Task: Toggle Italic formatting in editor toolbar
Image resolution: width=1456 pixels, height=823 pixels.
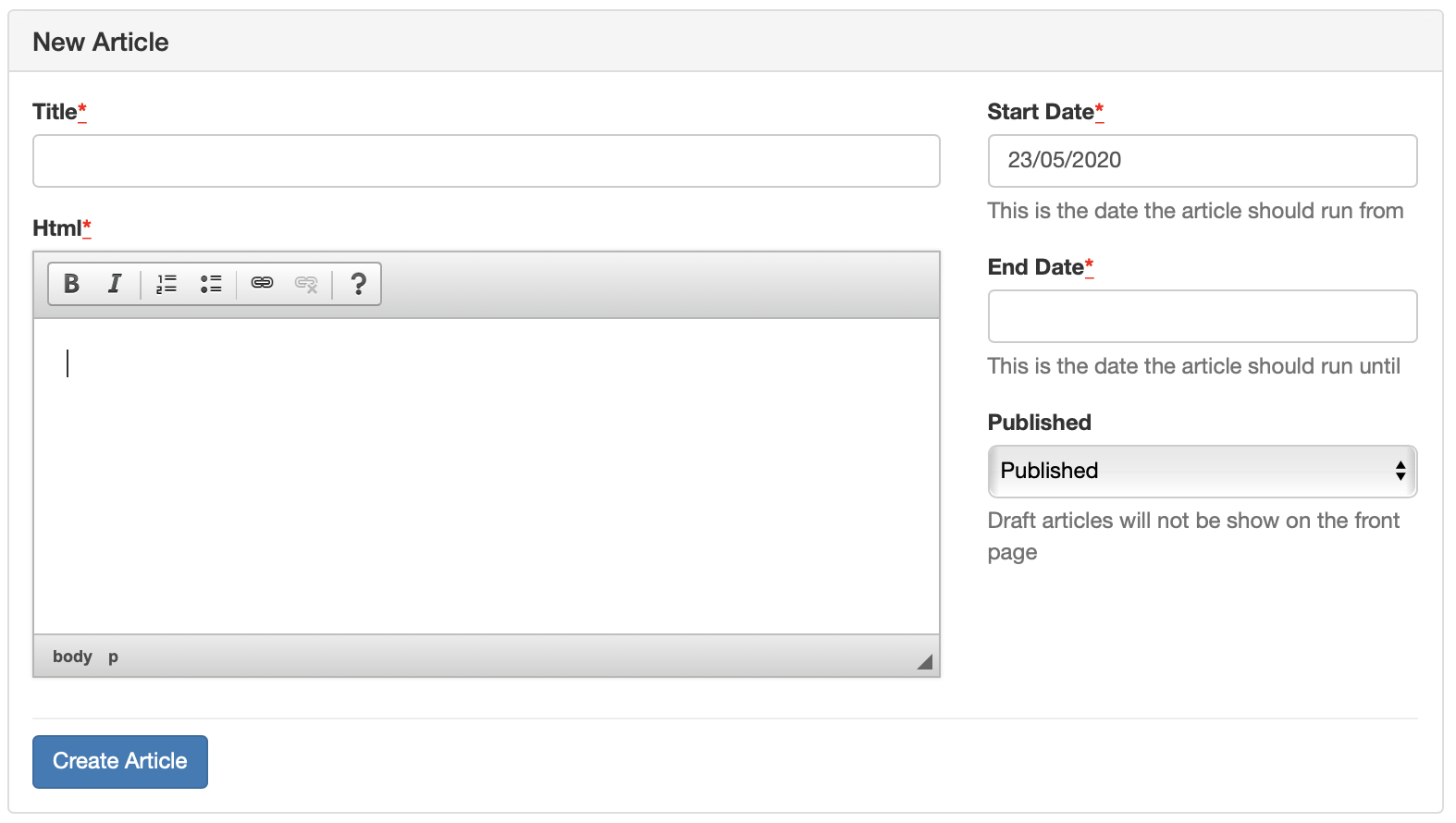Action: click(x=115, y=284)
